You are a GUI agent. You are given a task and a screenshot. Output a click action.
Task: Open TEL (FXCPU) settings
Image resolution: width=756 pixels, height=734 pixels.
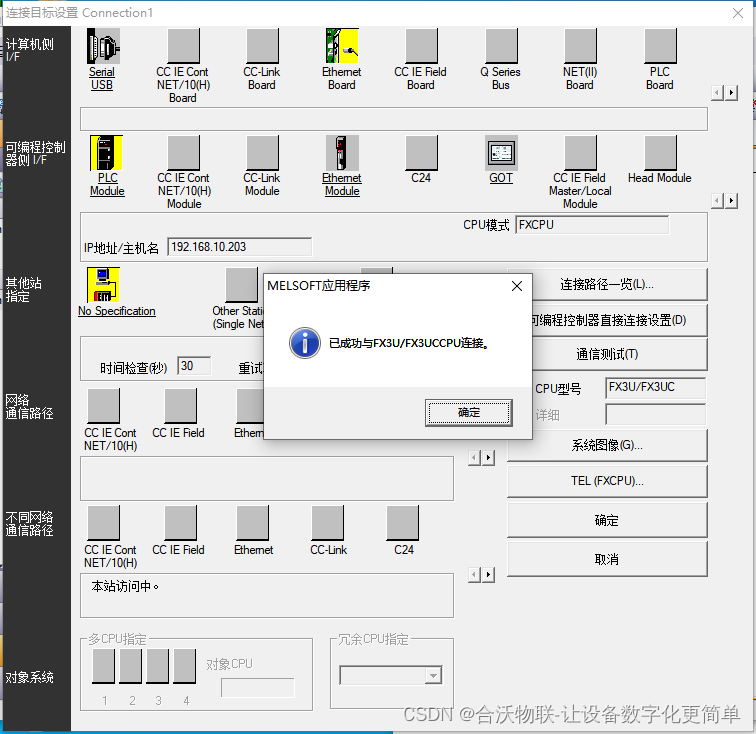607,481
